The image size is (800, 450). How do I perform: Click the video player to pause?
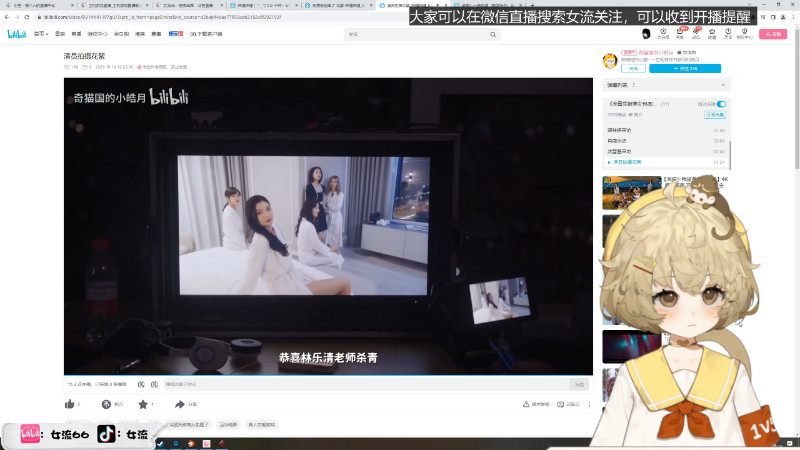[x=328, y=227]
